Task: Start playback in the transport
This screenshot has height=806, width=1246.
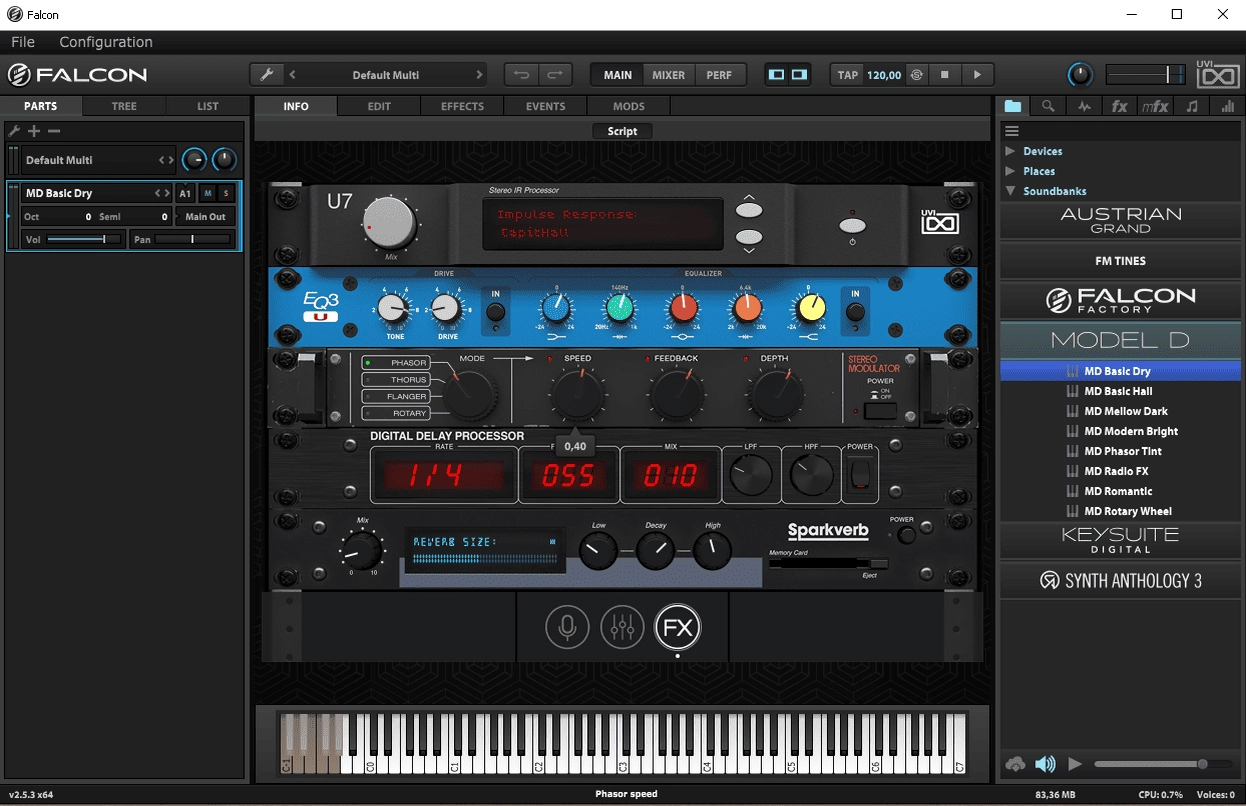Action: coord(978,75)
